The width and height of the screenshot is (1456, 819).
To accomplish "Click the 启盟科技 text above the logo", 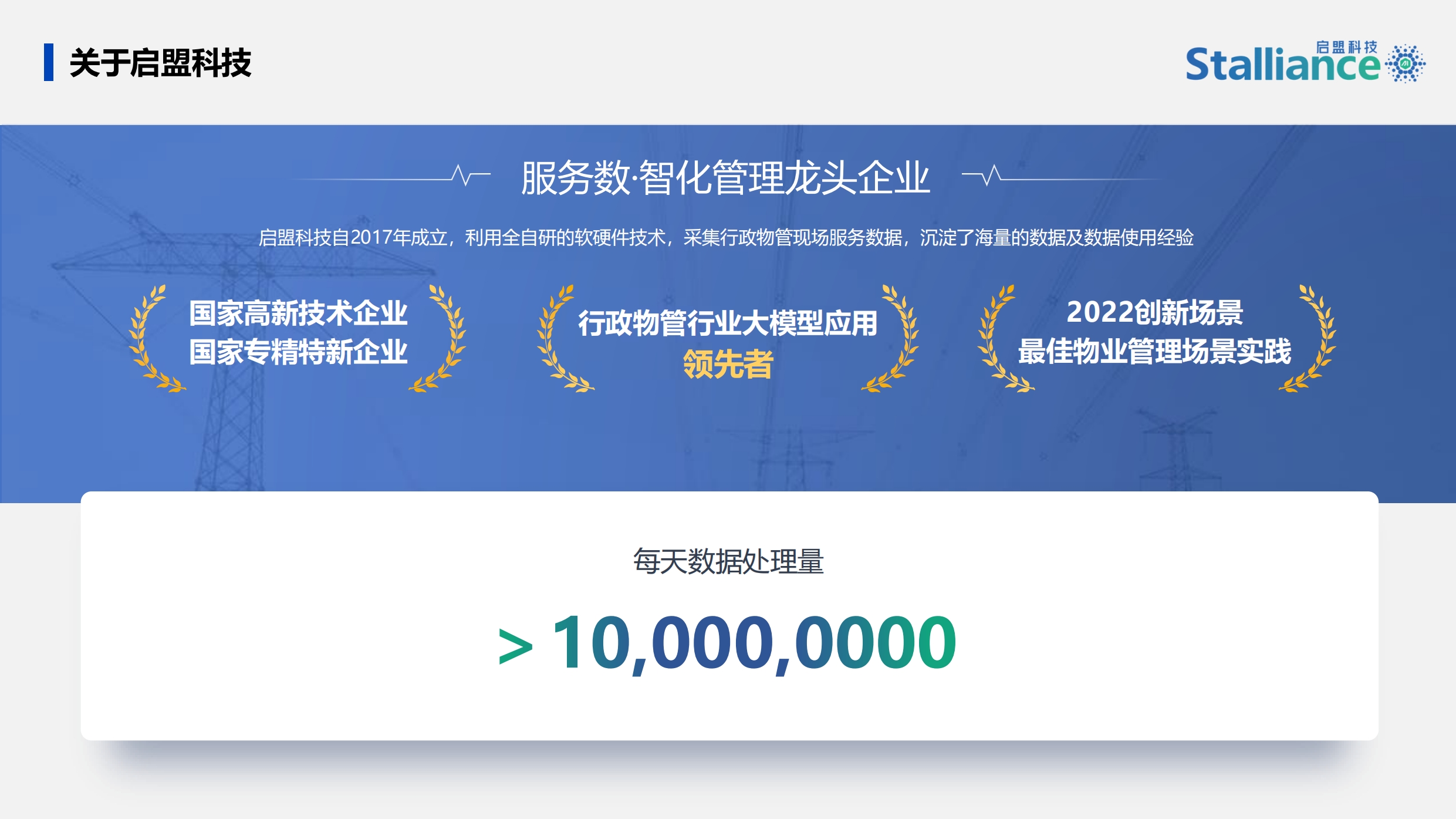I will 1346,47.
